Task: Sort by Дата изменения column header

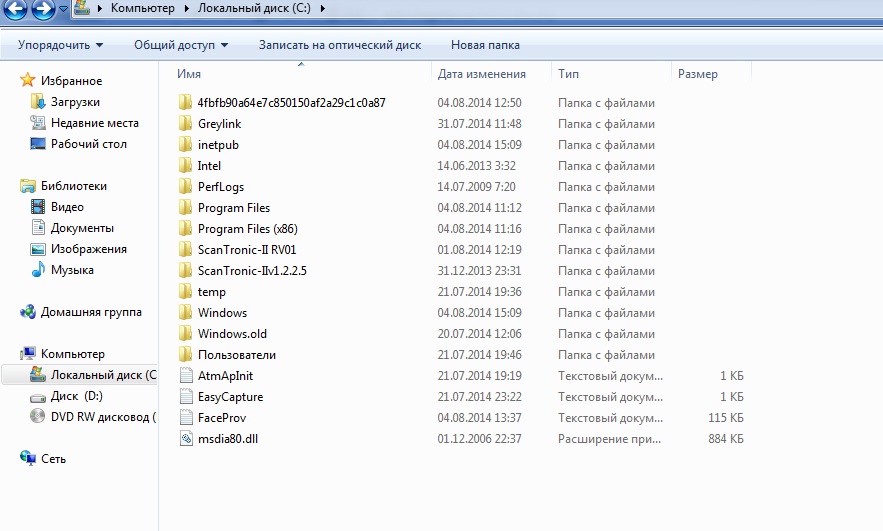Action: (x=482, y=74)
